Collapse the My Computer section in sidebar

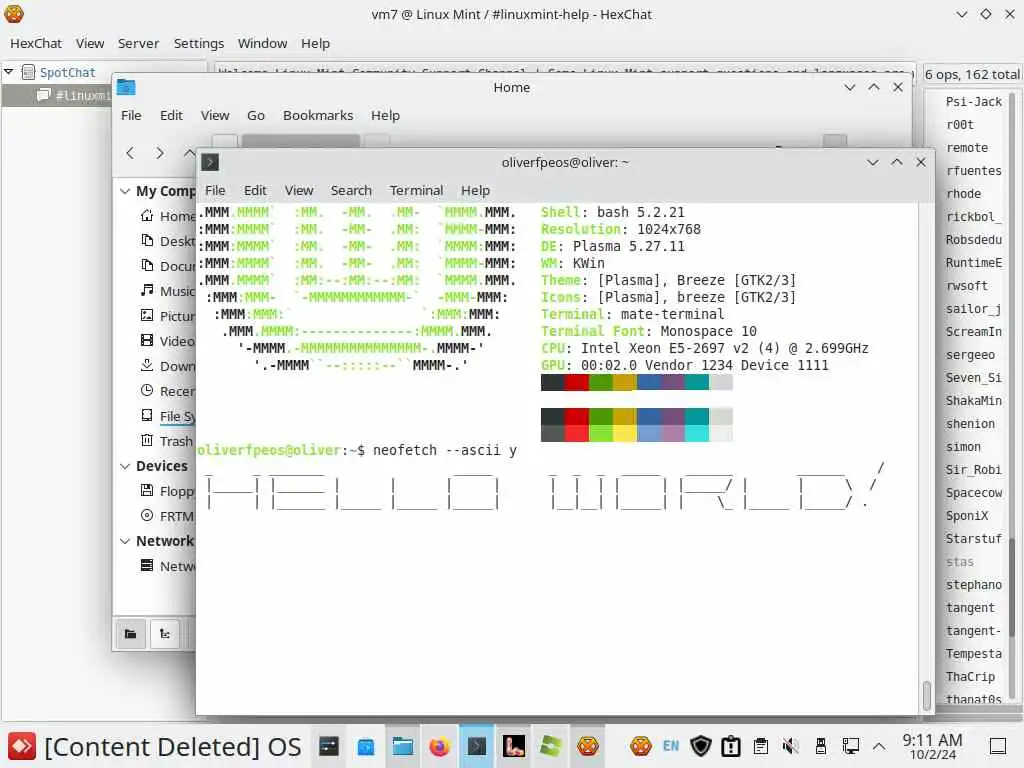pyautogui.click(x=125, y=191)
